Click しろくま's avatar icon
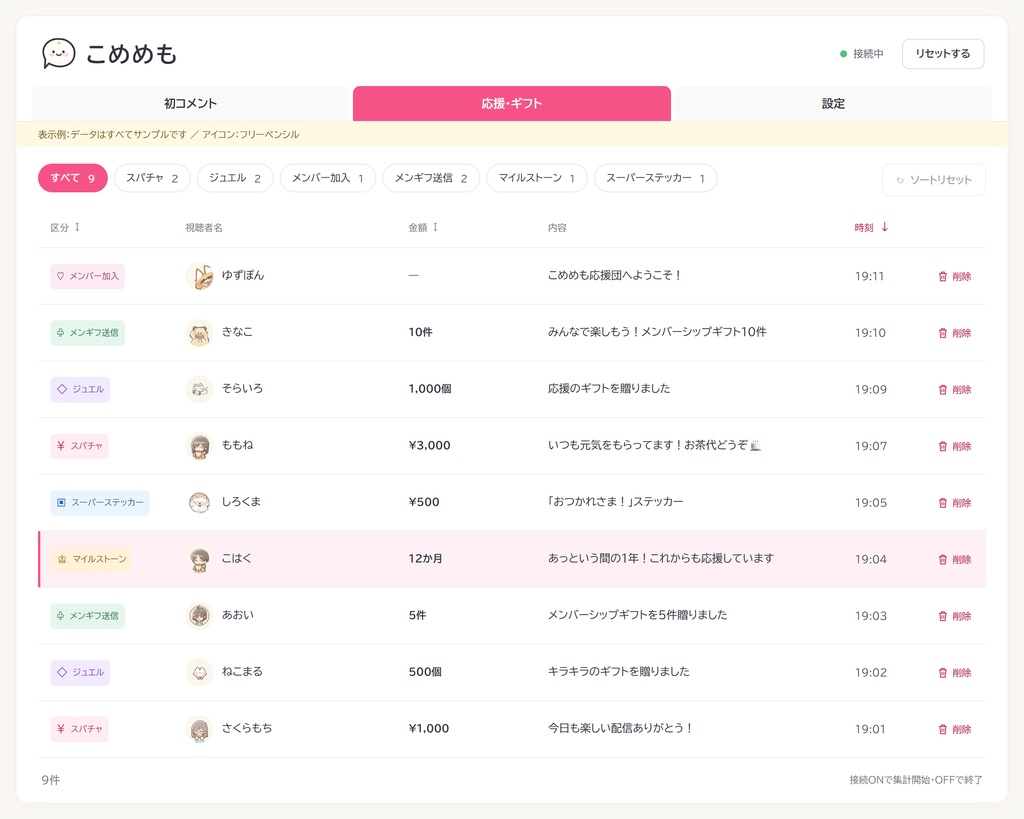 point(200,502)
